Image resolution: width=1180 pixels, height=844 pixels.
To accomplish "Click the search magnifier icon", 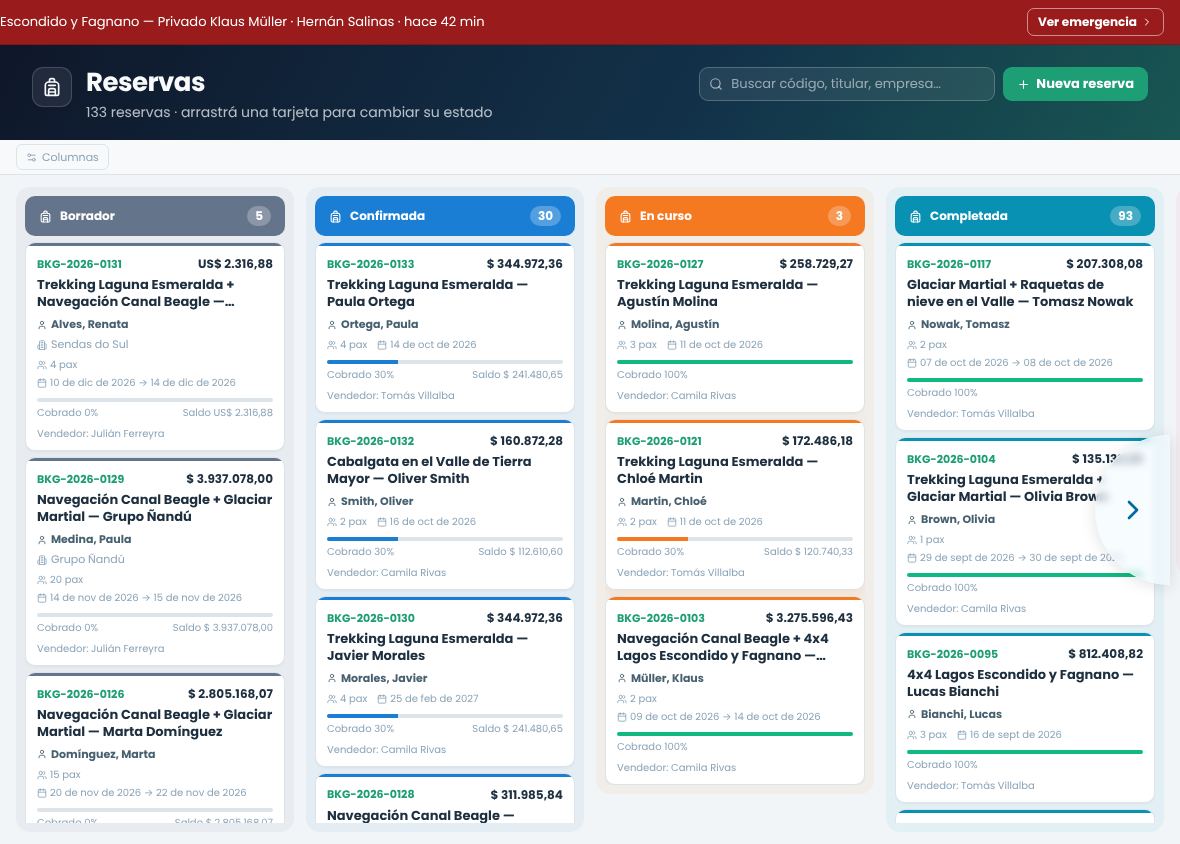I will click(716, 84).
